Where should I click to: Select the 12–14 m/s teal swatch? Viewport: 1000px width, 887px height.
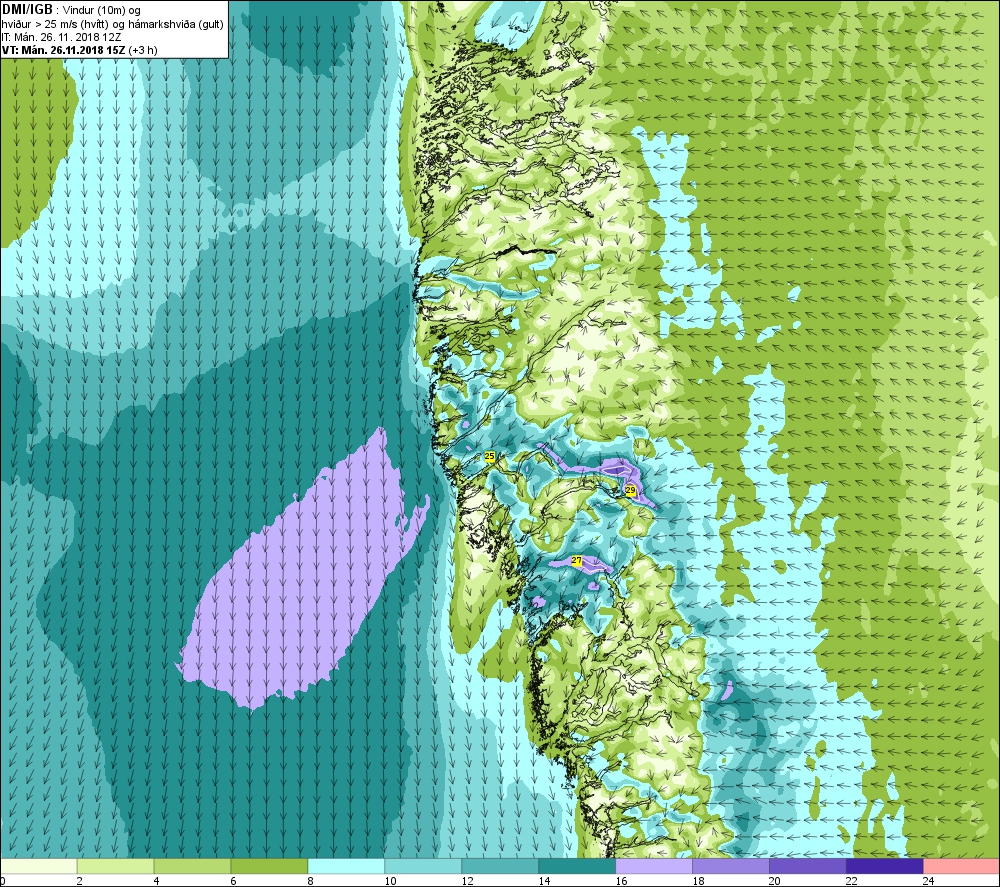pyautogui.click(x=500, y=866)
